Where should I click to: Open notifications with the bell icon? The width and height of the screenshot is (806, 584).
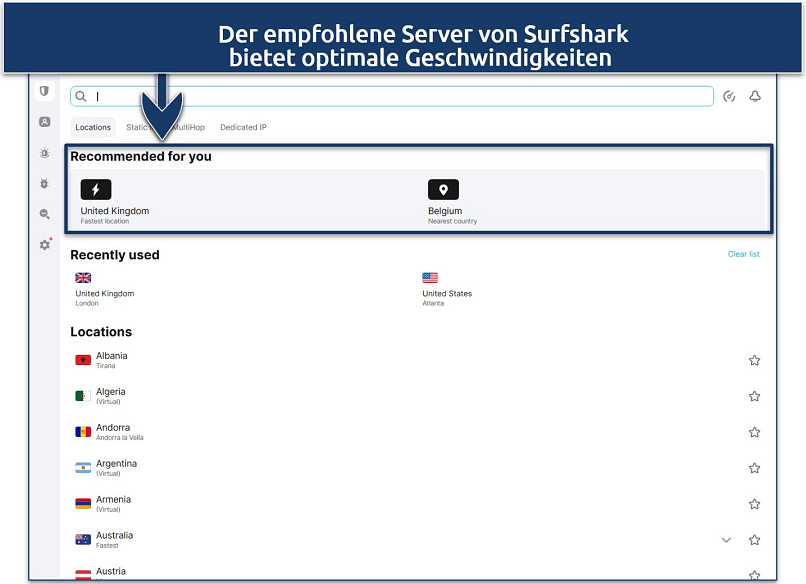(x=756, y=96)
